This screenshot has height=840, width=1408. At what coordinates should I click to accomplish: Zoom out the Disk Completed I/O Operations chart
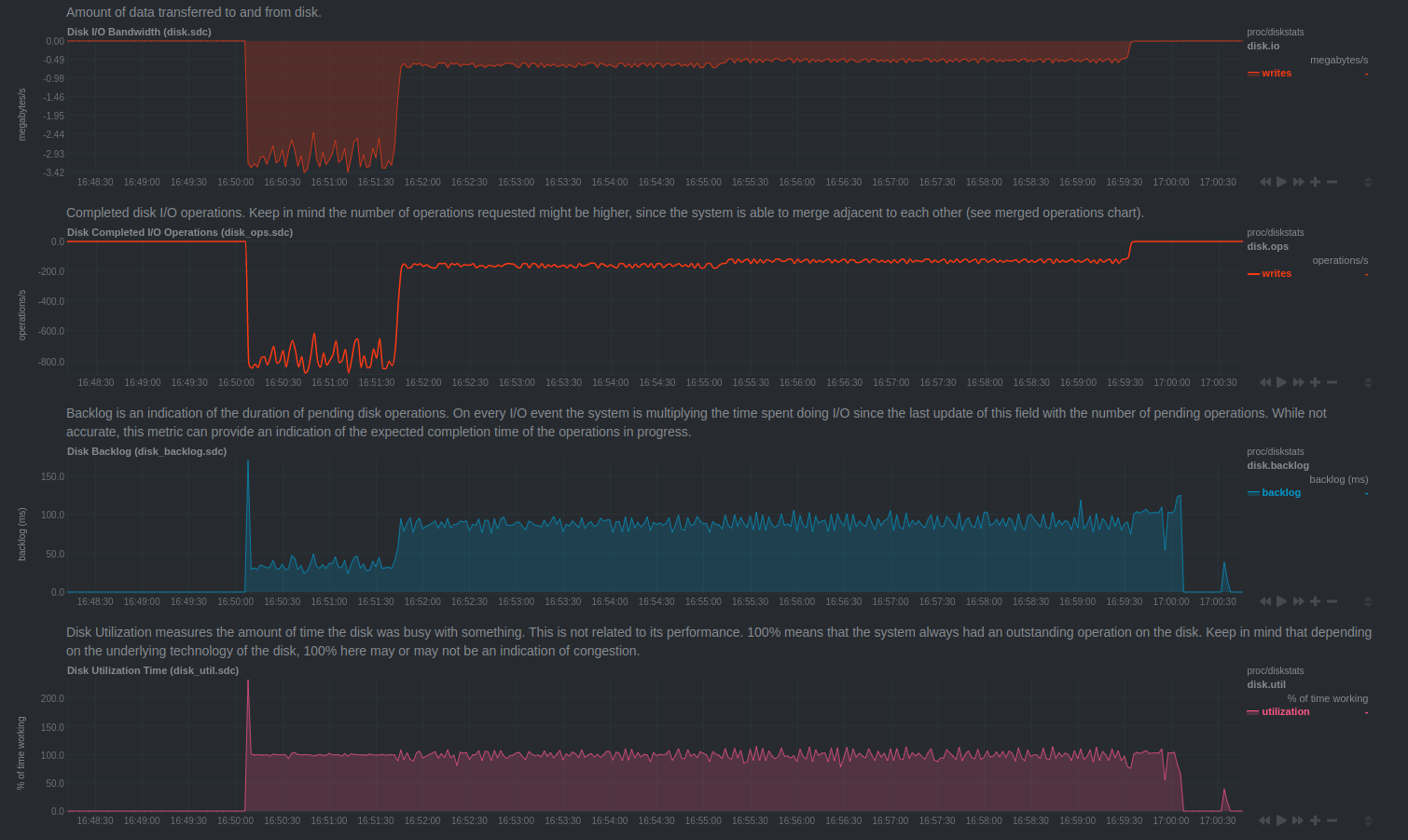click(x=1332, y=382)
